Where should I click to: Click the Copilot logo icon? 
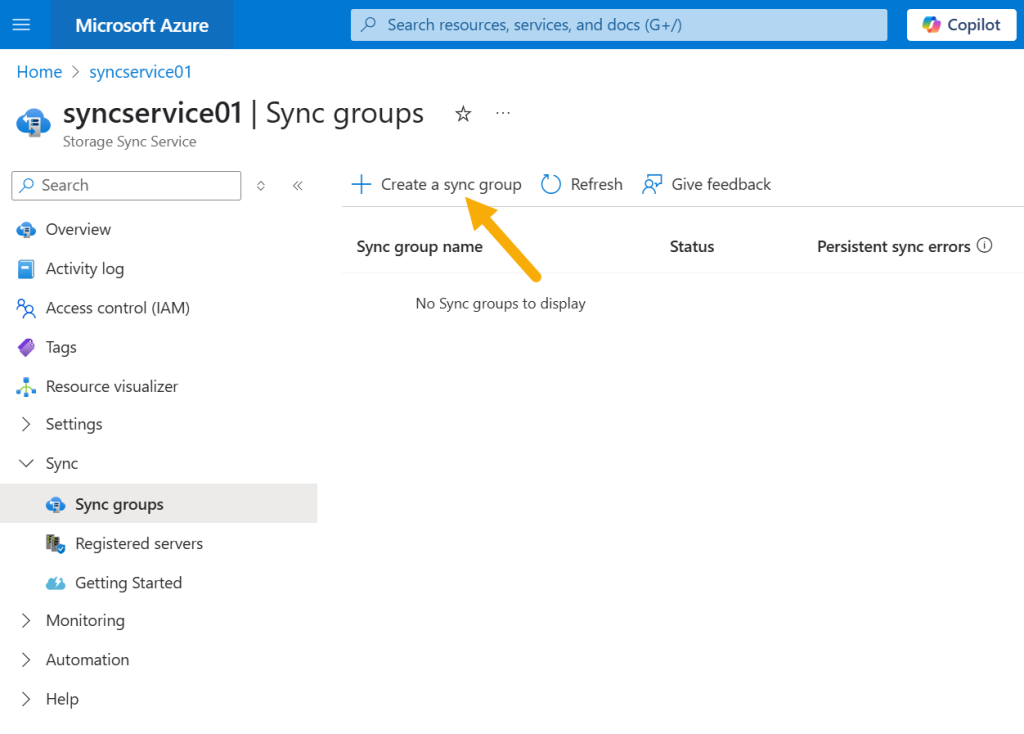point(931,25)
